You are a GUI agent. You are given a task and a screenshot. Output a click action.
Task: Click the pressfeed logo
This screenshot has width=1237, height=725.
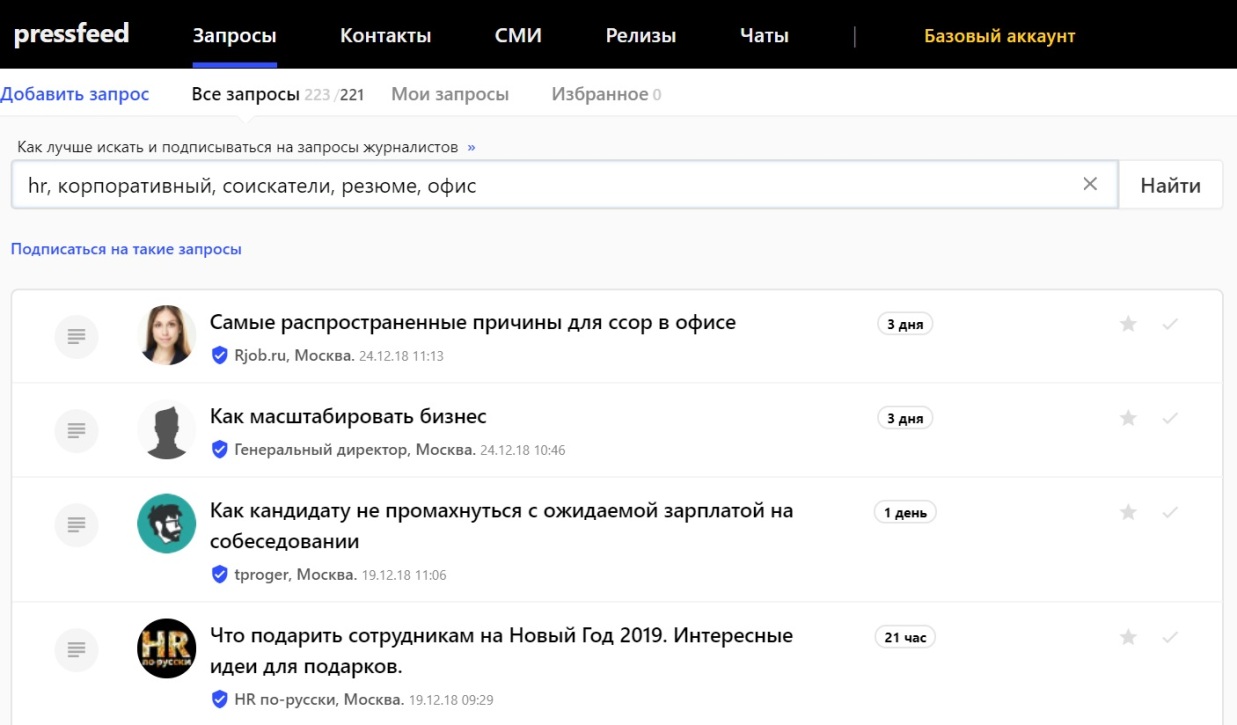point(71,34)
